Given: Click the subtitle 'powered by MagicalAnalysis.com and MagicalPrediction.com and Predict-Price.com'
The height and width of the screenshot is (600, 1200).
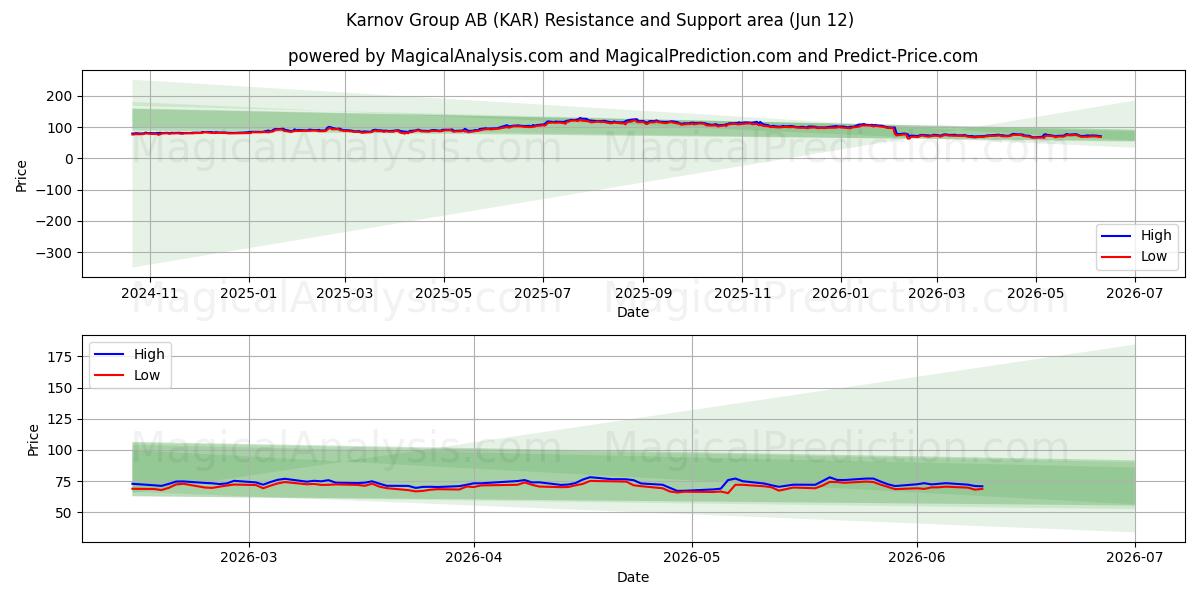Looking at the screenshot, I should click(633, 56).
